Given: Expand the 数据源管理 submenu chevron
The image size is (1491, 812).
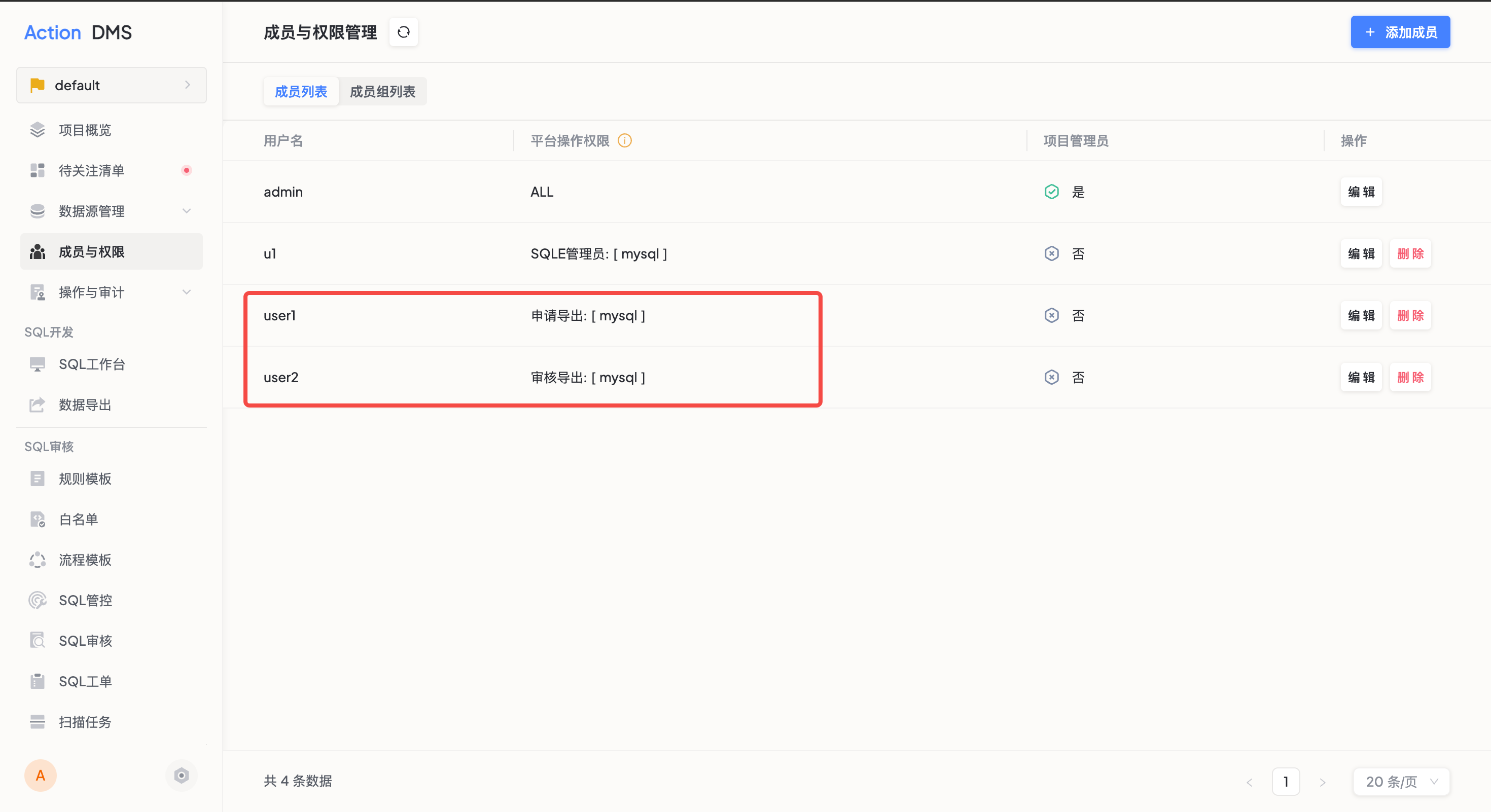Looking at the screenshot, I should pyautogui.click(x=187, y=211).
